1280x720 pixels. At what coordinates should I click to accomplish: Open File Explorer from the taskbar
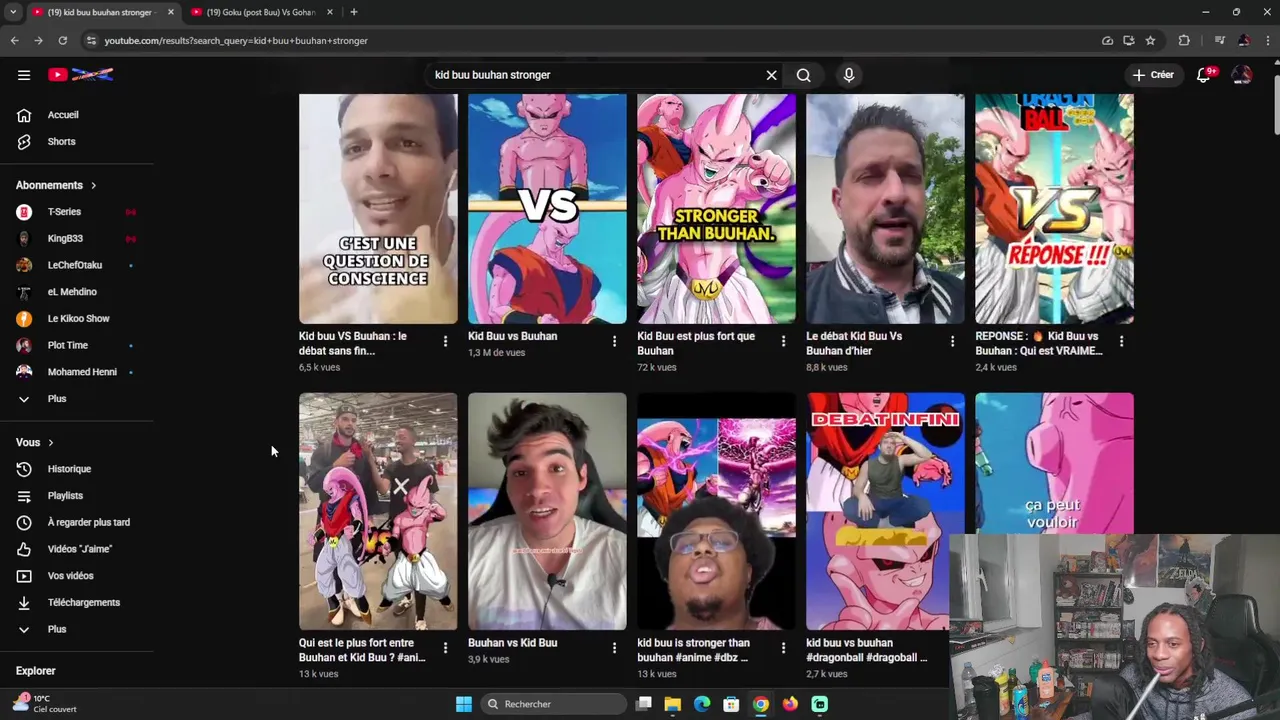click(x=673, y=704)
